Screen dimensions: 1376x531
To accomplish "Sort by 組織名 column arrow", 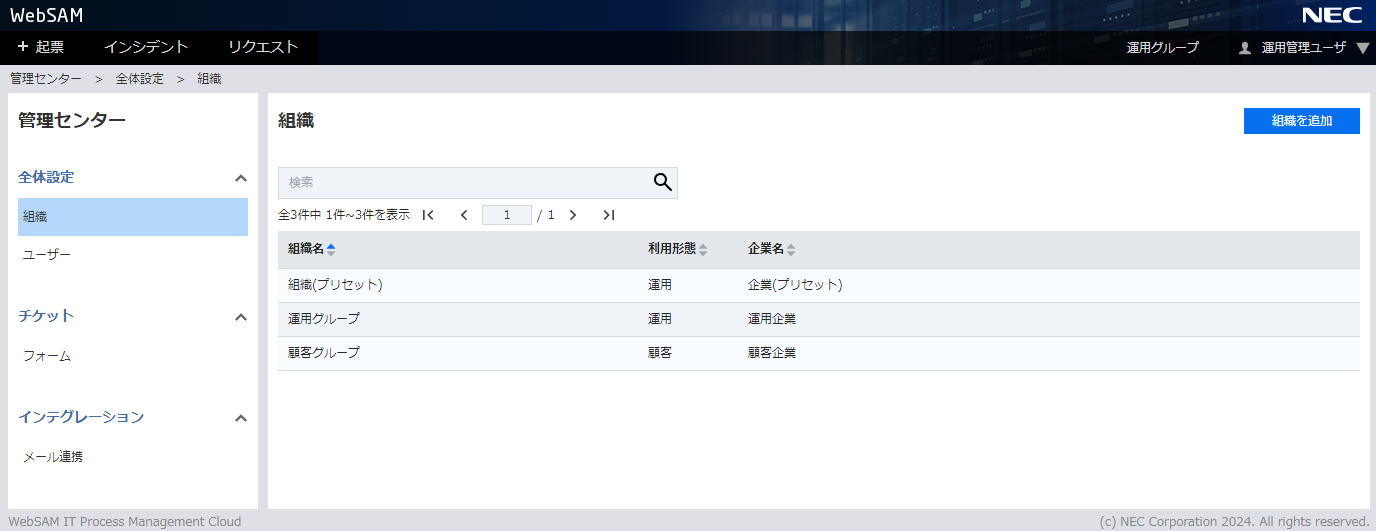I will [x=331, y=250].
